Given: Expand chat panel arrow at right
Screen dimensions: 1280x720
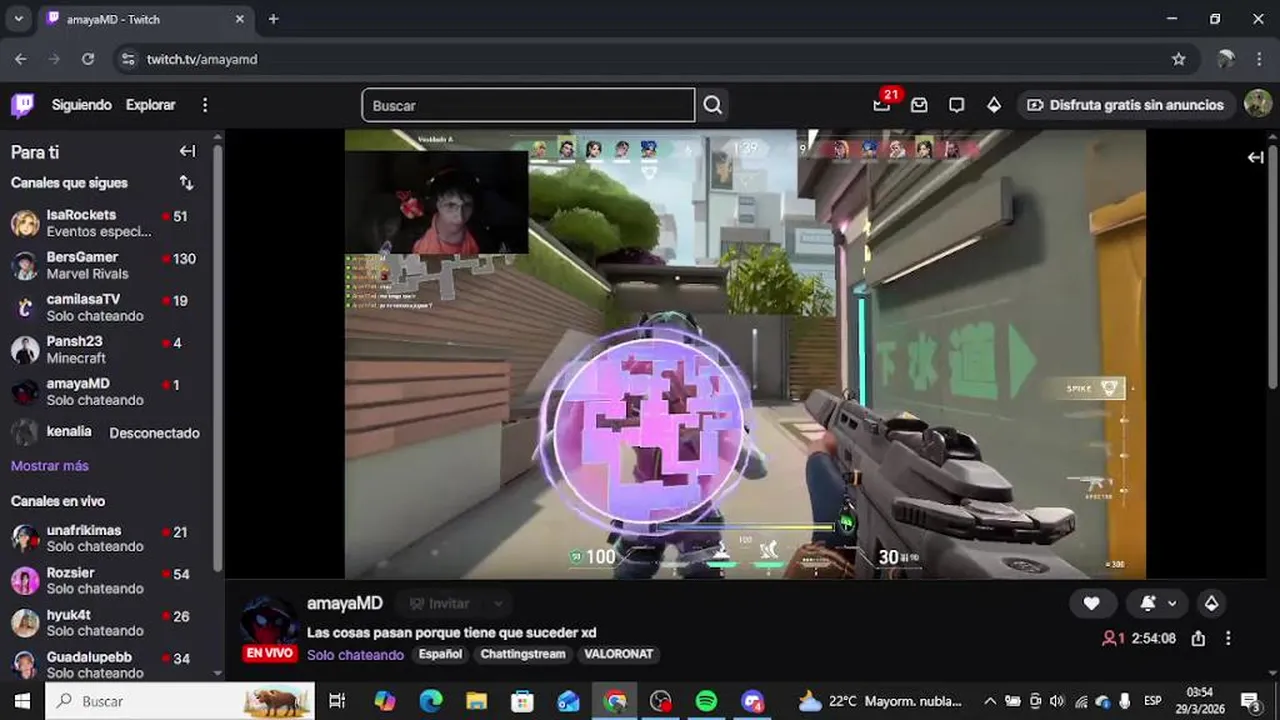Looking at the screenshot, I should click(1256, 157).
